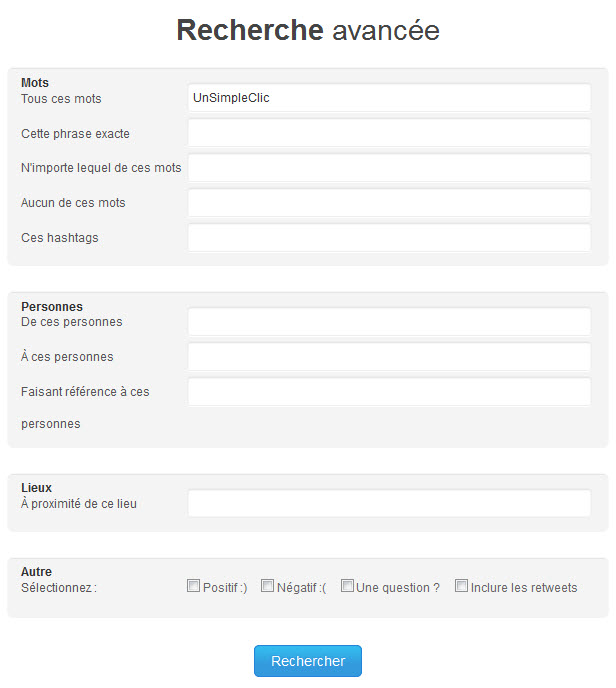This screenshot has height=688, width=616.
Task: Click into the 'Ces hashtags' input
Action: [x=389, y=238]
